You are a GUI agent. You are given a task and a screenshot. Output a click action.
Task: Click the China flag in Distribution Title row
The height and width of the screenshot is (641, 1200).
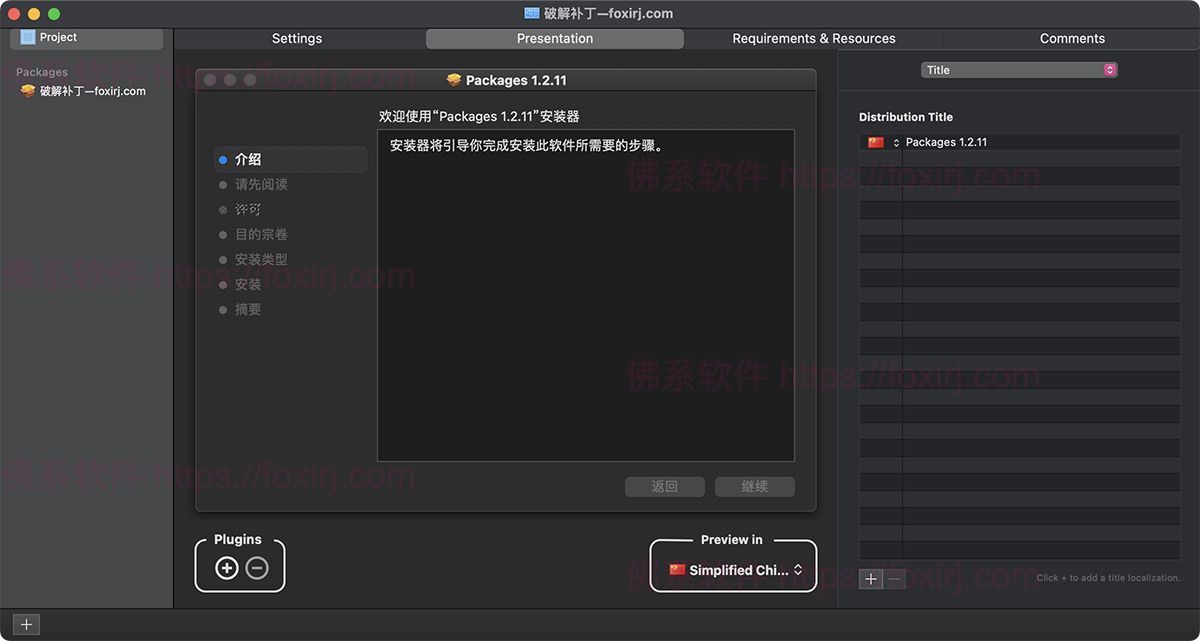point(876,142)
